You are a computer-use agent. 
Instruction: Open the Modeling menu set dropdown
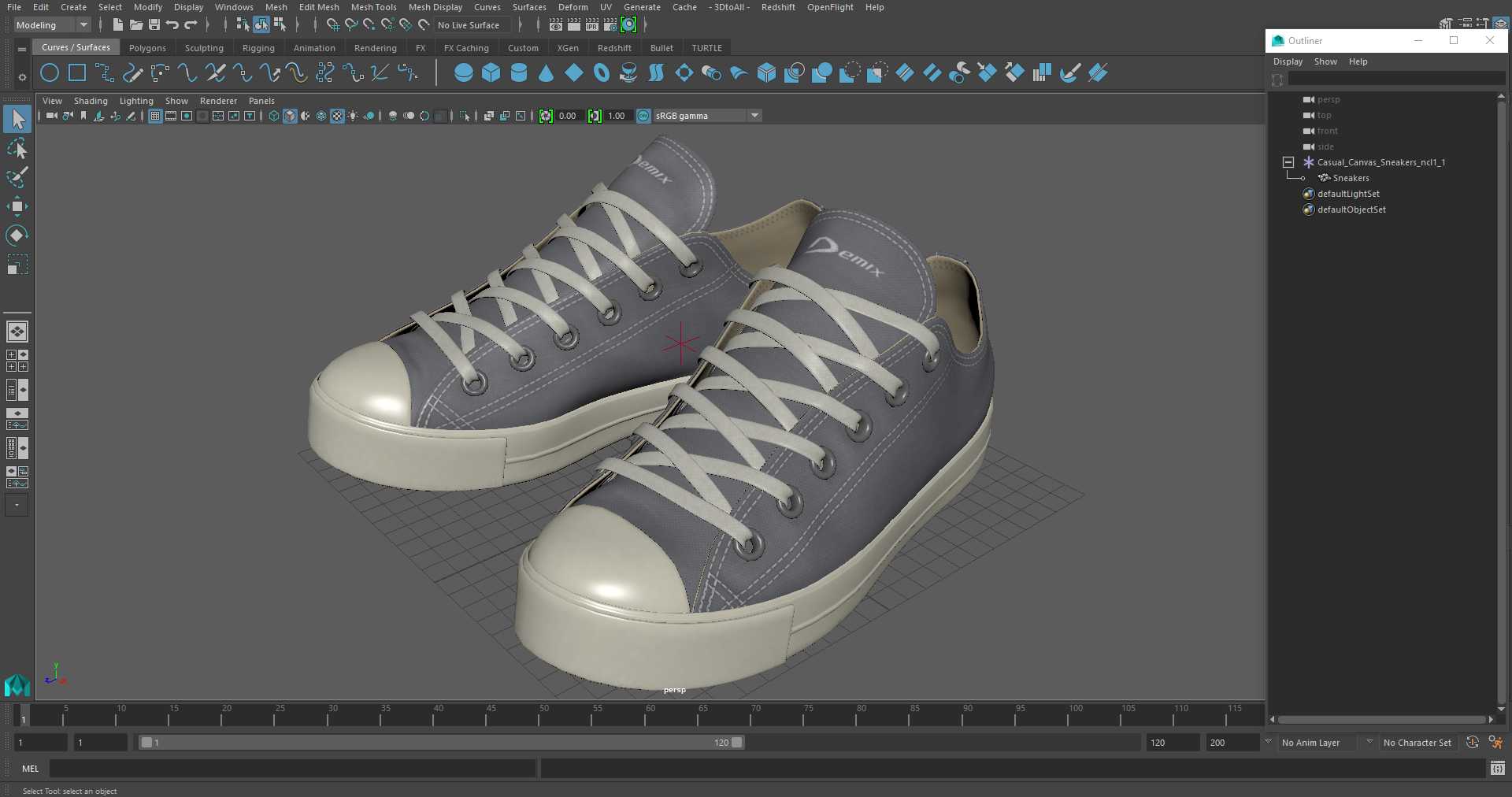[x=52, y=25]
